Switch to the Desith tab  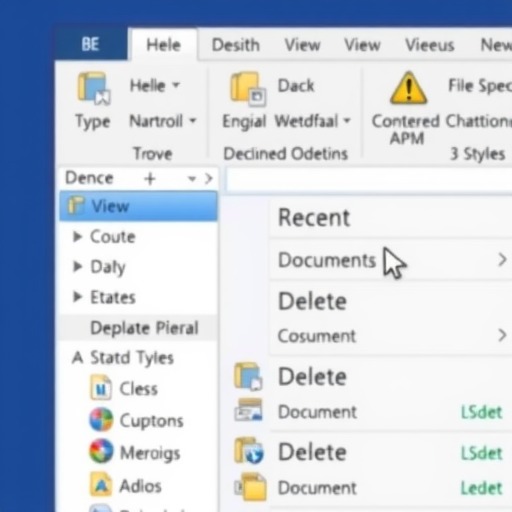tap(236, 45)
